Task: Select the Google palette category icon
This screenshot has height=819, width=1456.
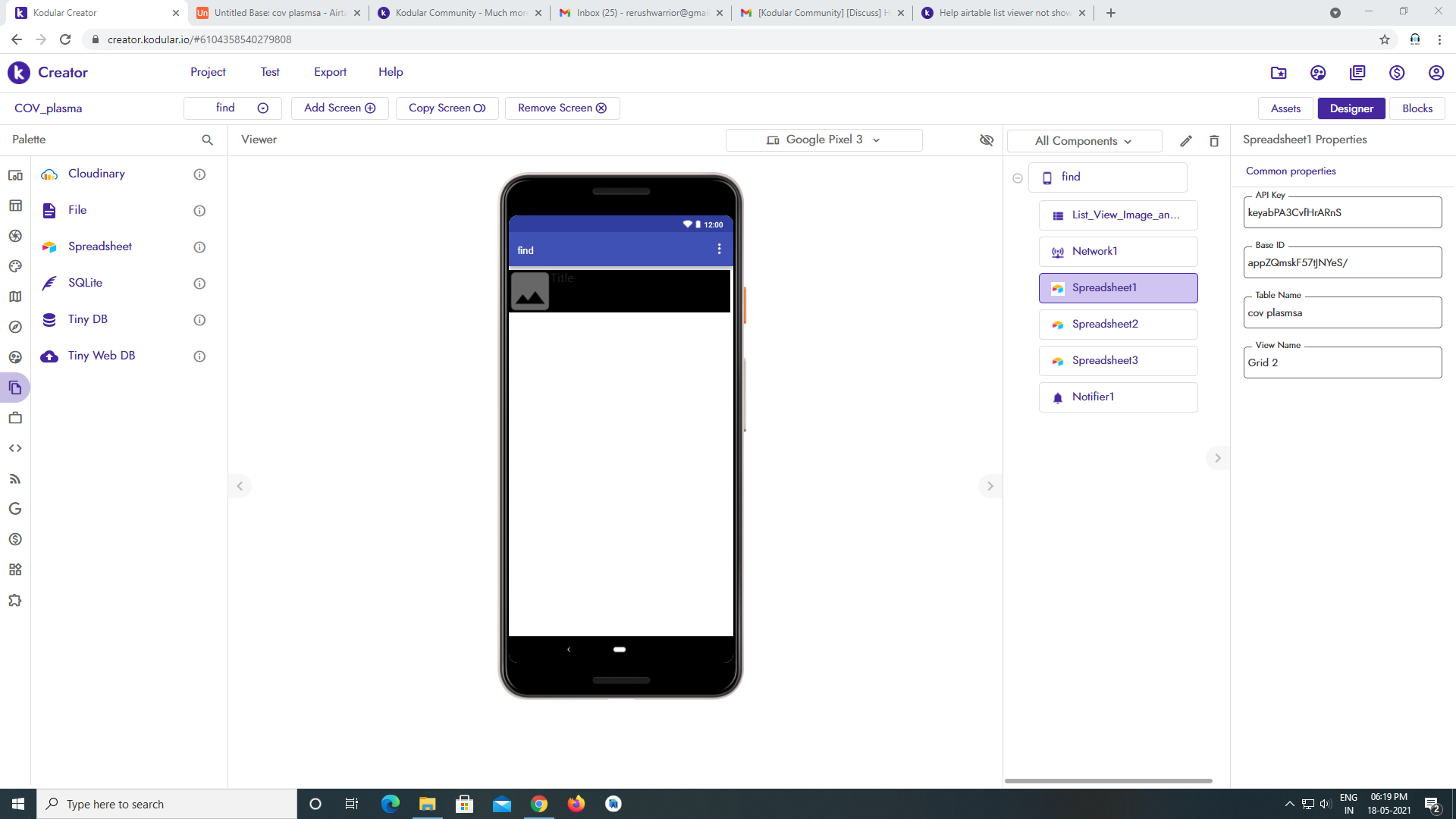Action: 15,509
